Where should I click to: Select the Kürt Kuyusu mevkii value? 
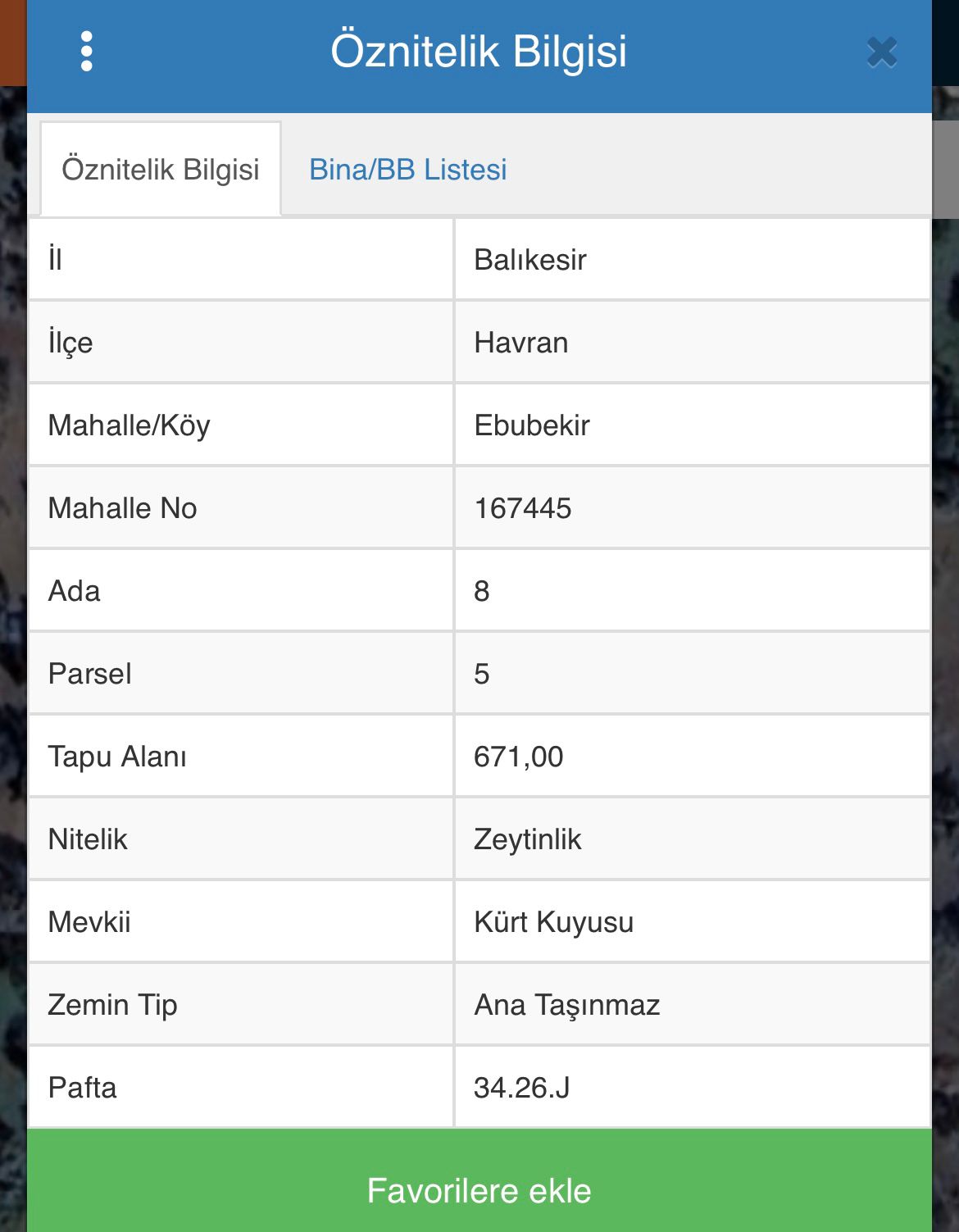click(x=554, y=922)
